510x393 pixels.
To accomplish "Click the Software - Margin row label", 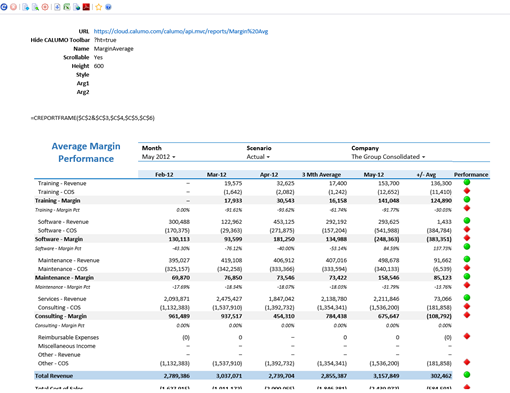I will [59, 239].
